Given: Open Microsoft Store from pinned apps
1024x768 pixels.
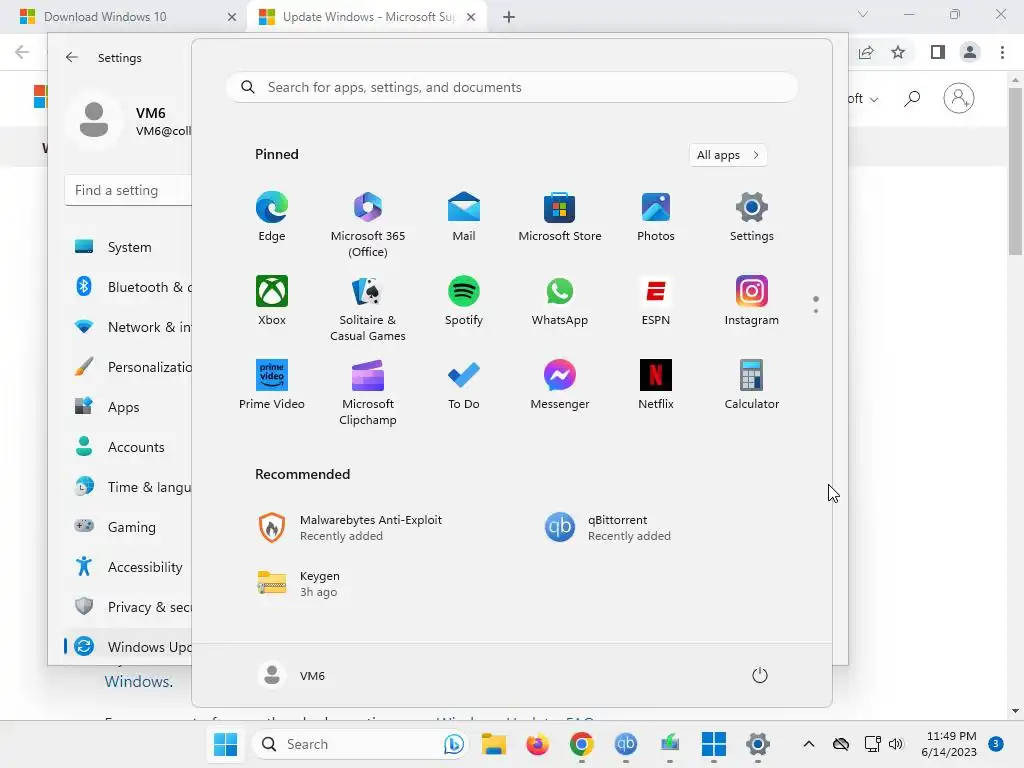Looking at the screenshot, I should click(x=560, y=217).
